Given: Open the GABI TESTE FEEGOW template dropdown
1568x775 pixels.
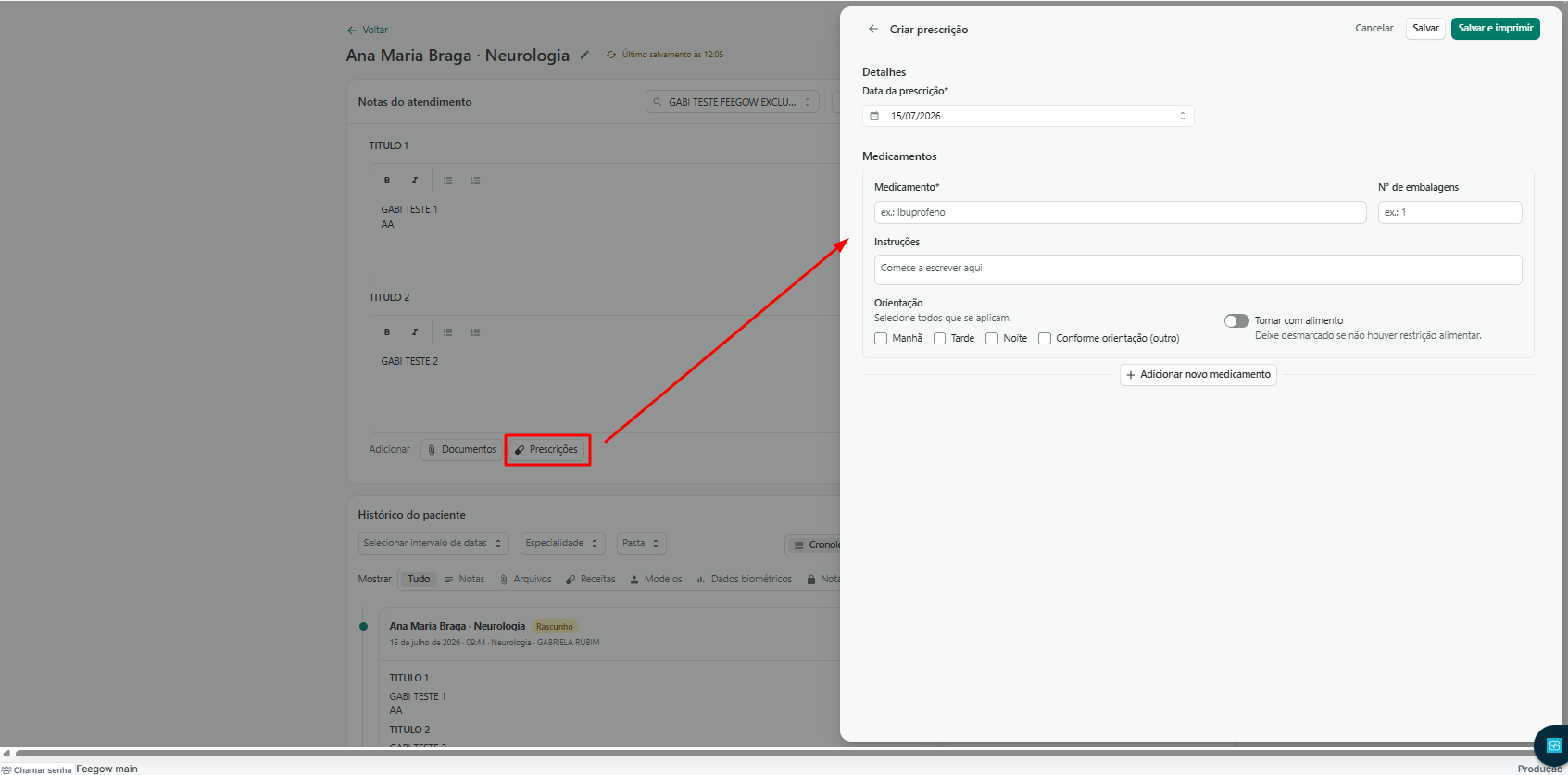Looking at the screenshot, I should pyautogui.click(x=732, y=102).
